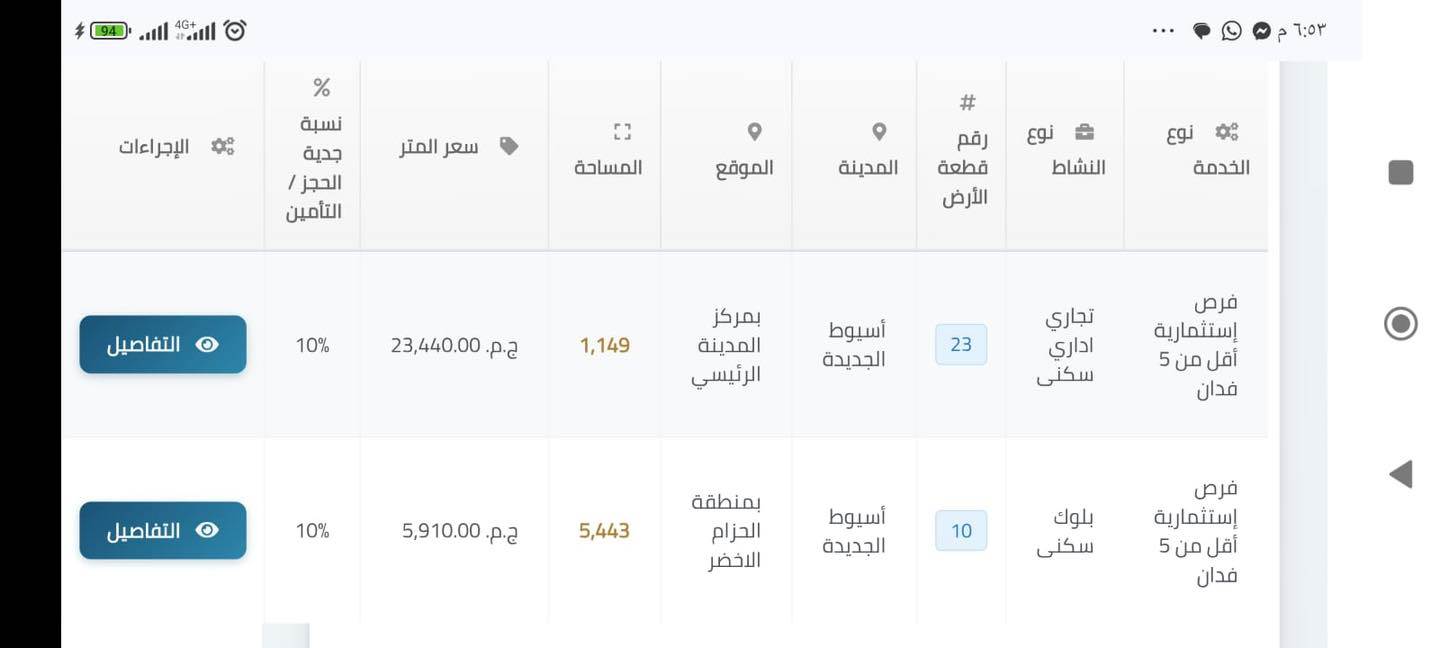Open التفاصيل for land plot 10
Image resolution: width=1440 pixels, height=648 pixels.
coord(163,531)
